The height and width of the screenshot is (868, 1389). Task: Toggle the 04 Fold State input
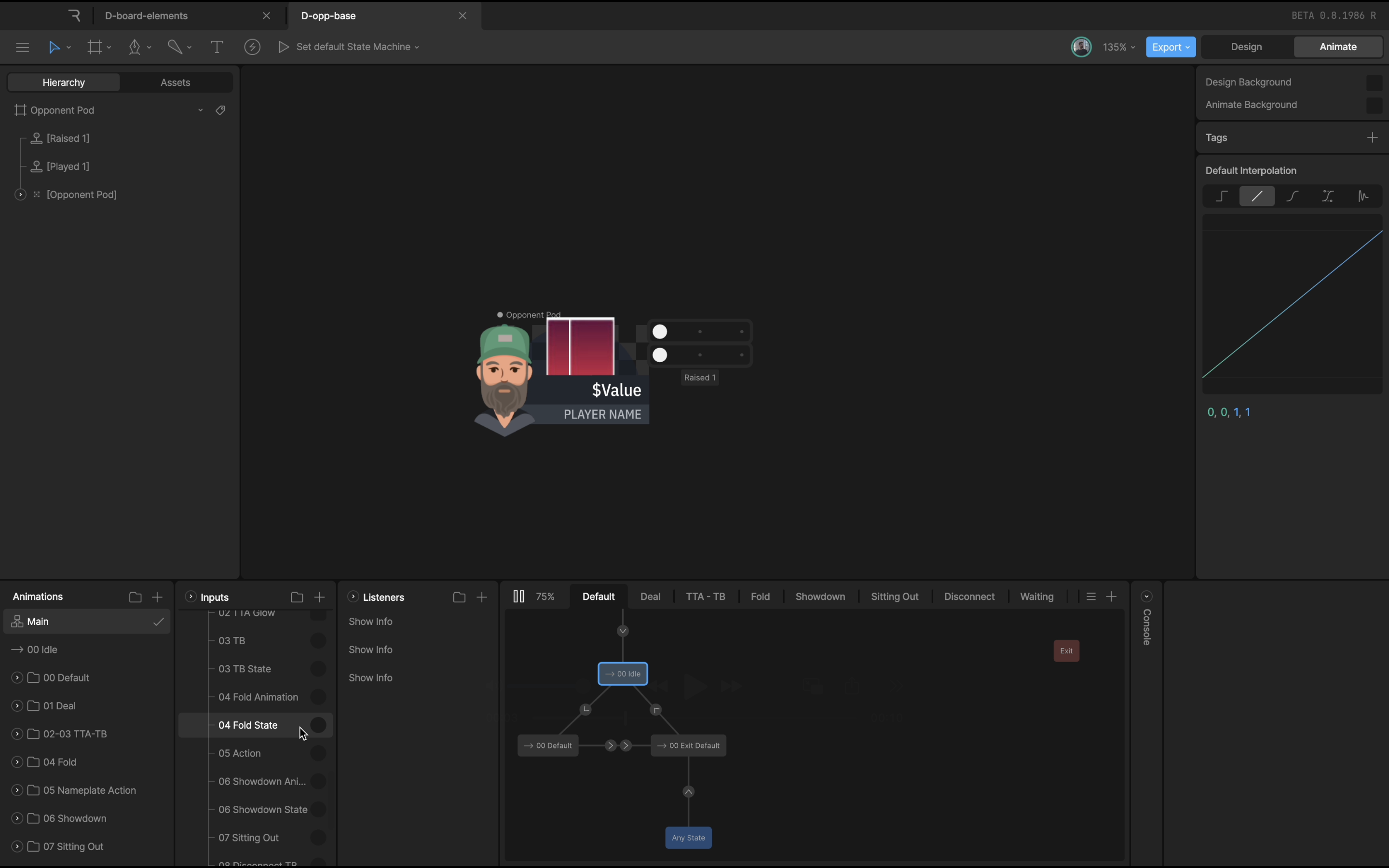[318, 725]
